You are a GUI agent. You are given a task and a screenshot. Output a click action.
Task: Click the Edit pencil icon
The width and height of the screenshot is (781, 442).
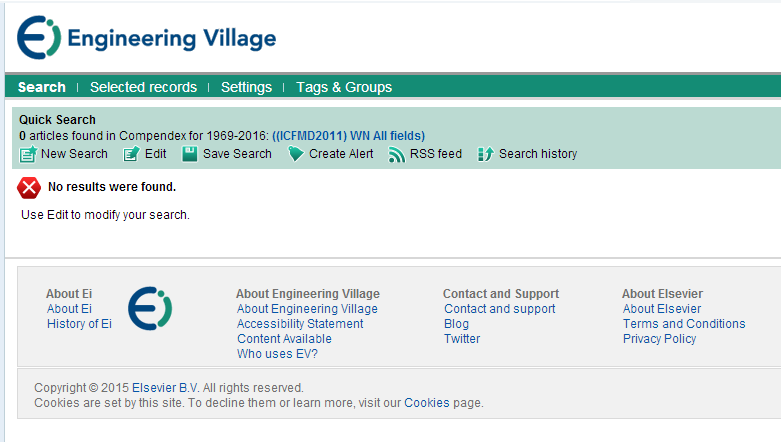[131, 154]
